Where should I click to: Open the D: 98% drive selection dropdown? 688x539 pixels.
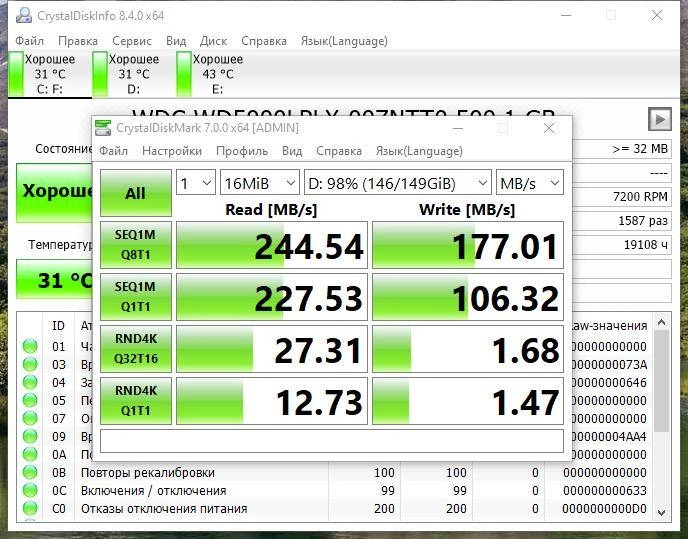point(398,183)
